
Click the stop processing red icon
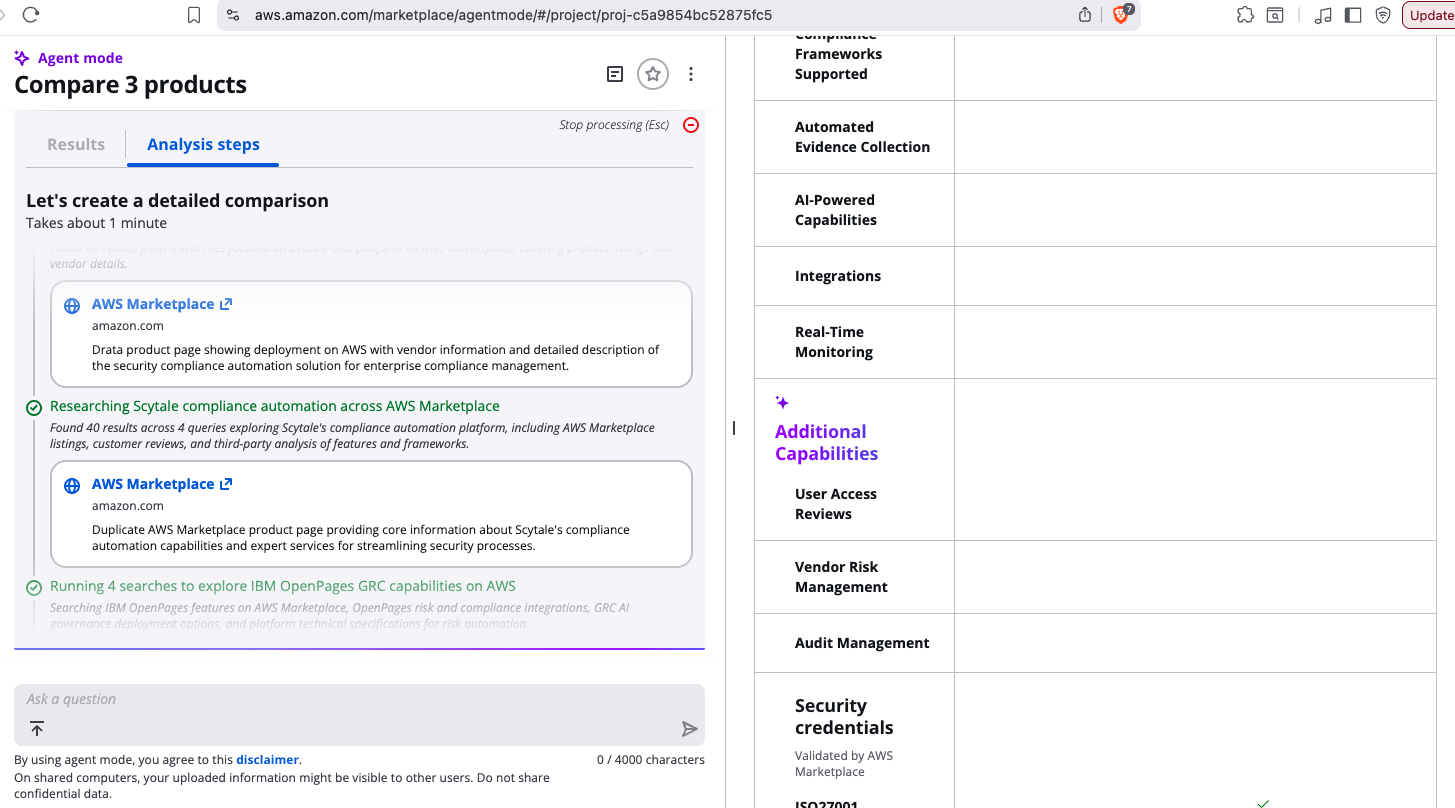tap(690, 125)
